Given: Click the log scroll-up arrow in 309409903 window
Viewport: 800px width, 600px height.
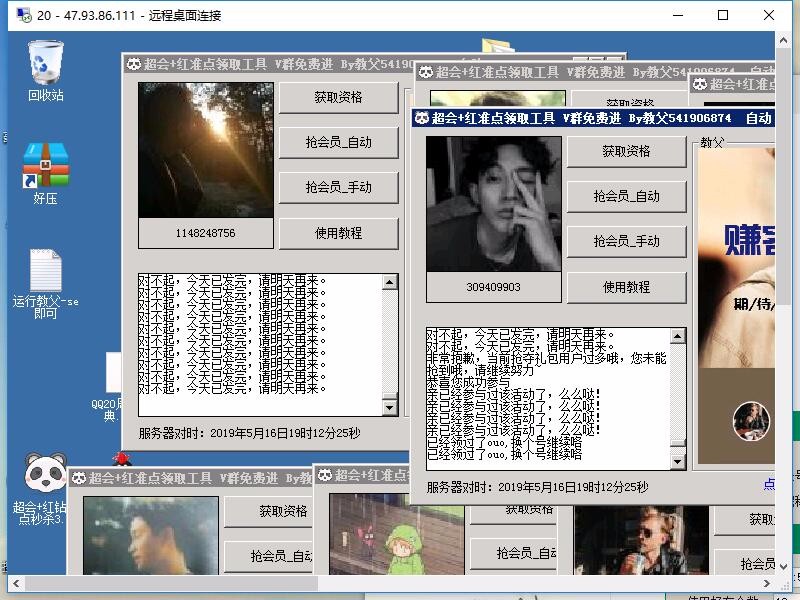Looking at the screenshot, I should pos(678,336).
